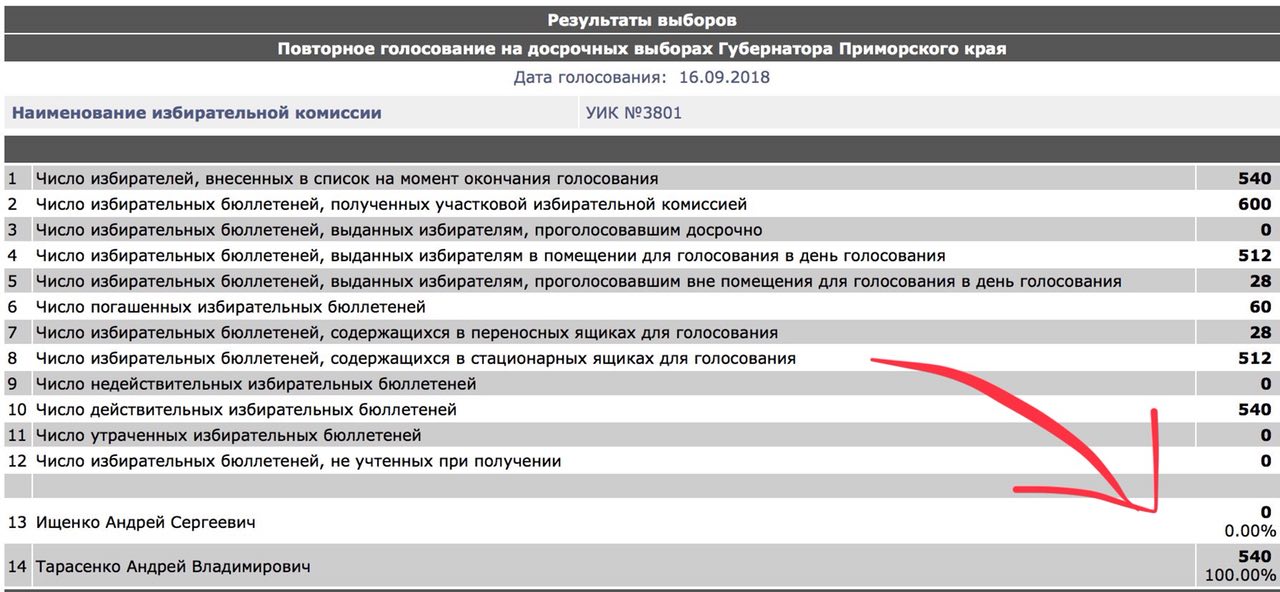Select the lost ballots row 11 label
Viewport: 1280px width, 592px height.
[229, 435]
